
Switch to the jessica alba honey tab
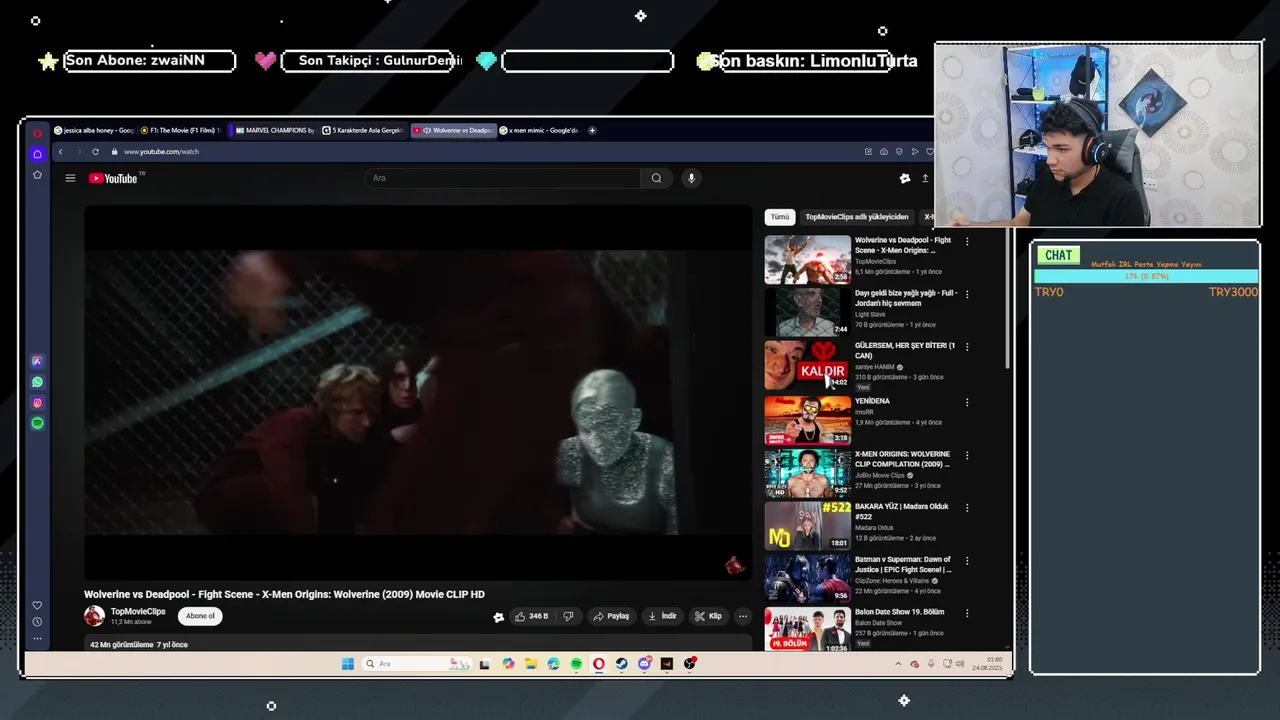(93, 130)
